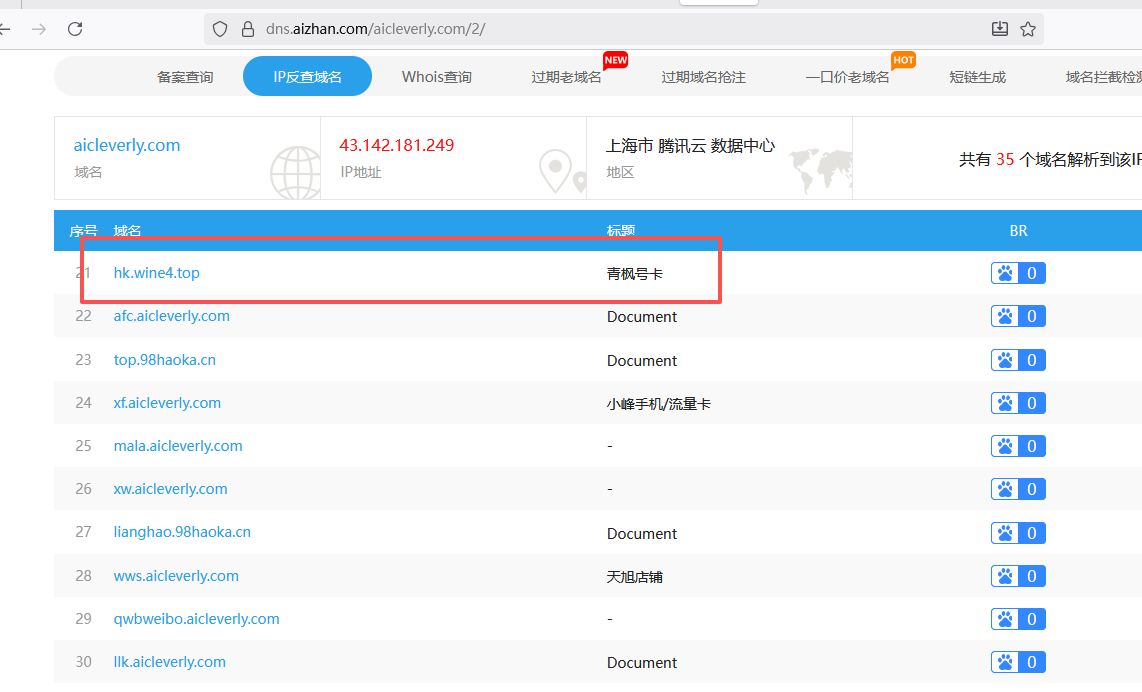Click Baidu rank badge for wws.aicleverly.com
This screenshot has height=692, width=1142.
pos(1018,575)
